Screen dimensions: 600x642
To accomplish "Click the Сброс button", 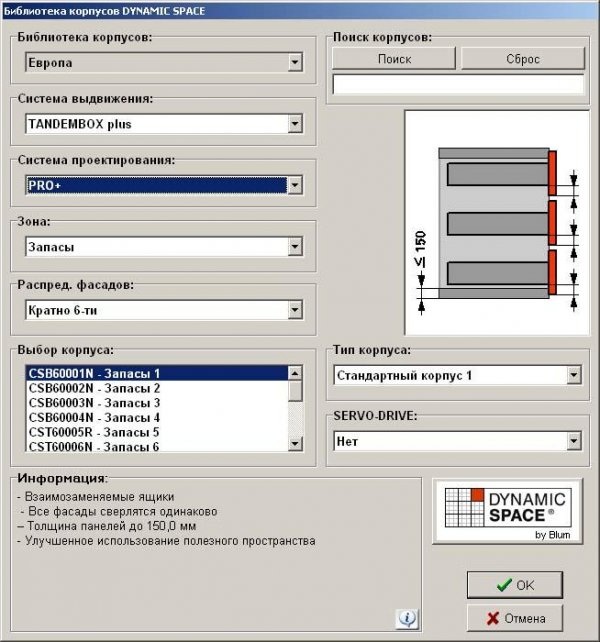I will pyautogui.click(x=523, y=59).
